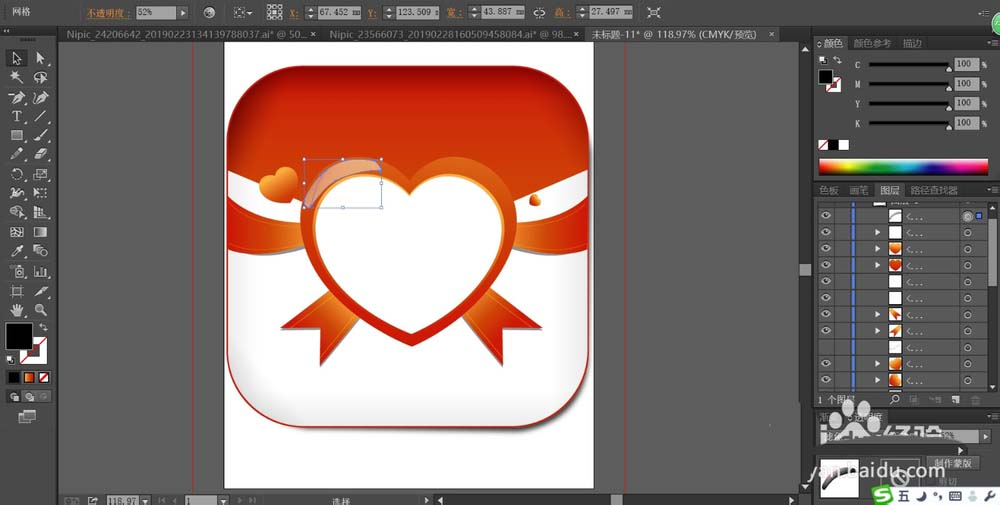
Task: Expand the red heart layer group
Action: point(878,265)
